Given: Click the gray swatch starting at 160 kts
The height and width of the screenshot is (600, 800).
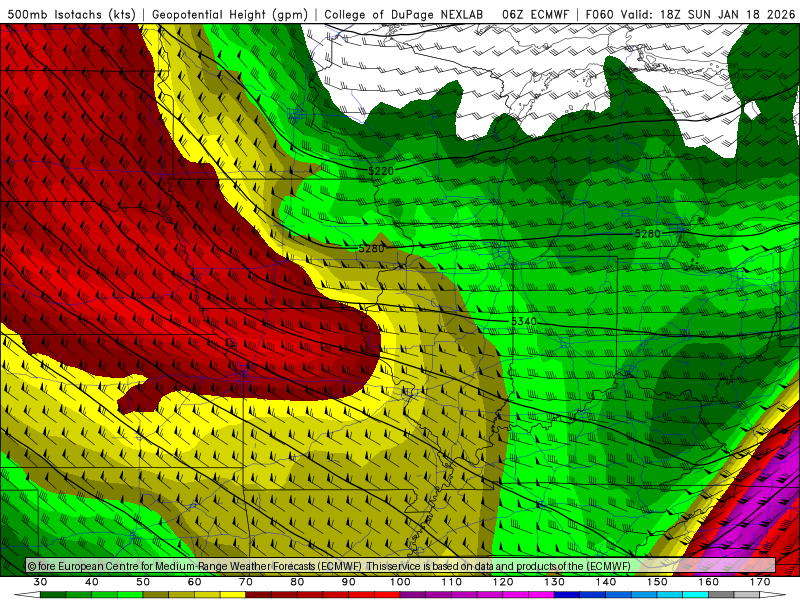Looking at the screenshot, I should [x=721, y=595].
